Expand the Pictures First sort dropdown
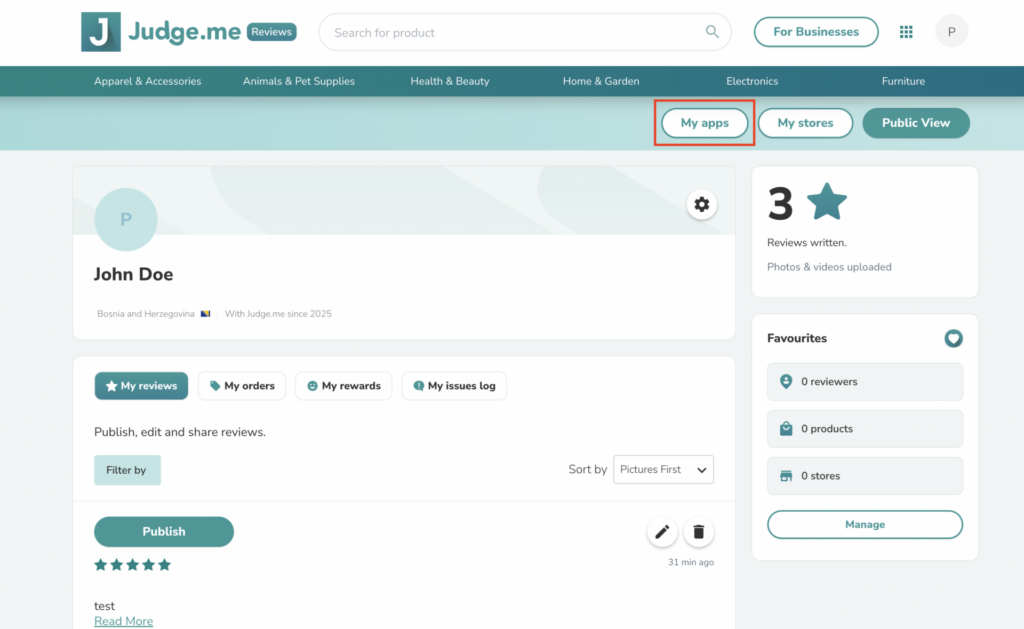 click(663, 469)
